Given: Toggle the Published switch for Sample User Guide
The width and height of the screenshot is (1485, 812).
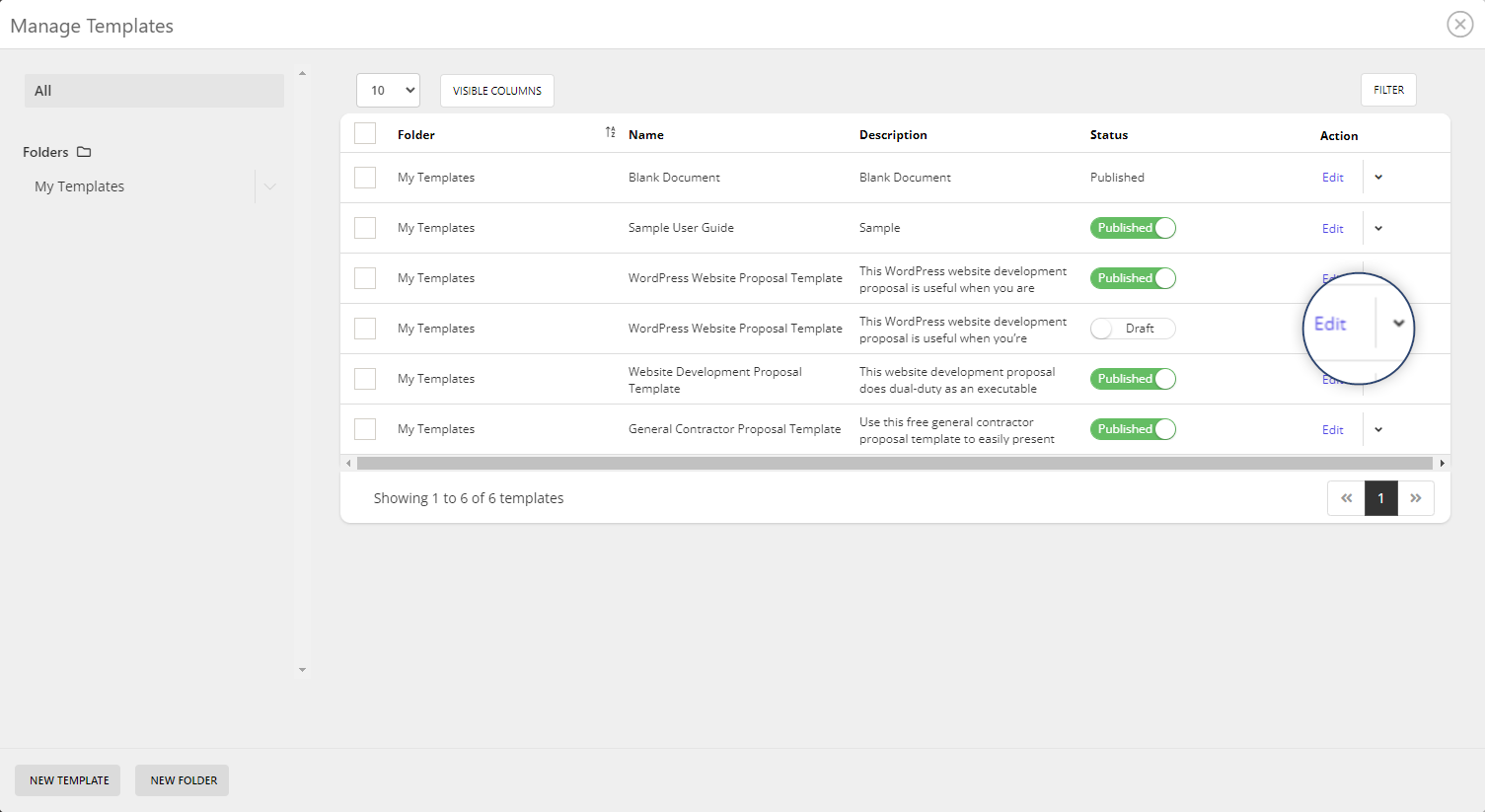Looking at the screenshot, I should [x=1133, y=227].
